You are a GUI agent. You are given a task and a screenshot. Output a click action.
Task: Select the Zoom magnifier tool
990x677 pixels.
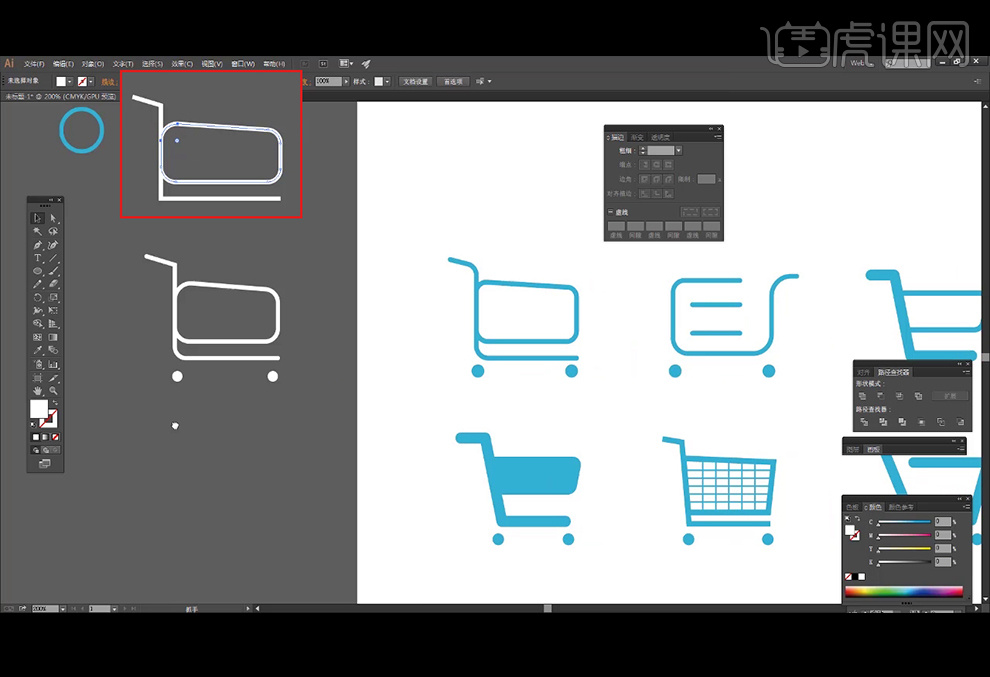(x=53, y=391)
